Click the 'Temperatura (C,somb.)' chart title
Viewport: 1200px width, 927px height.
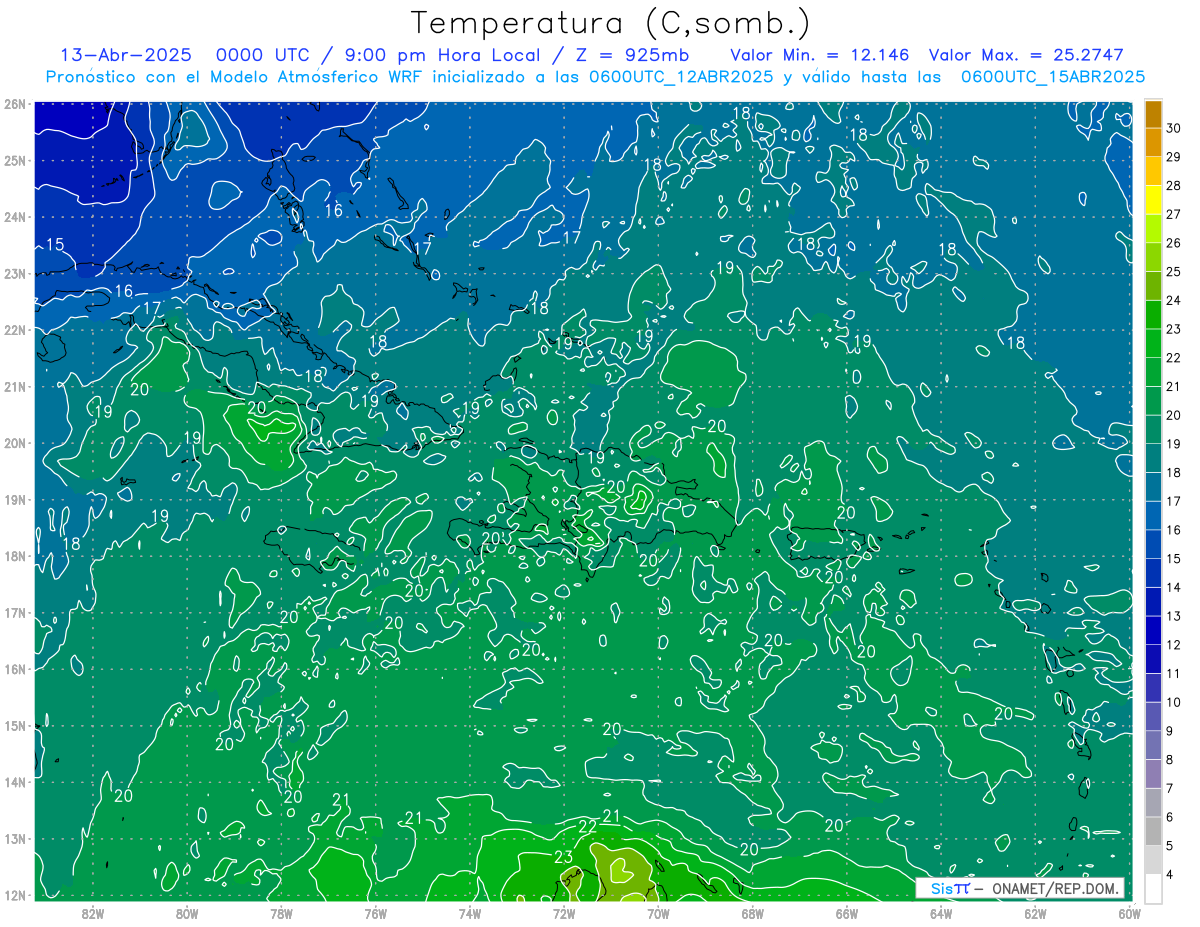tap(610, 24)
